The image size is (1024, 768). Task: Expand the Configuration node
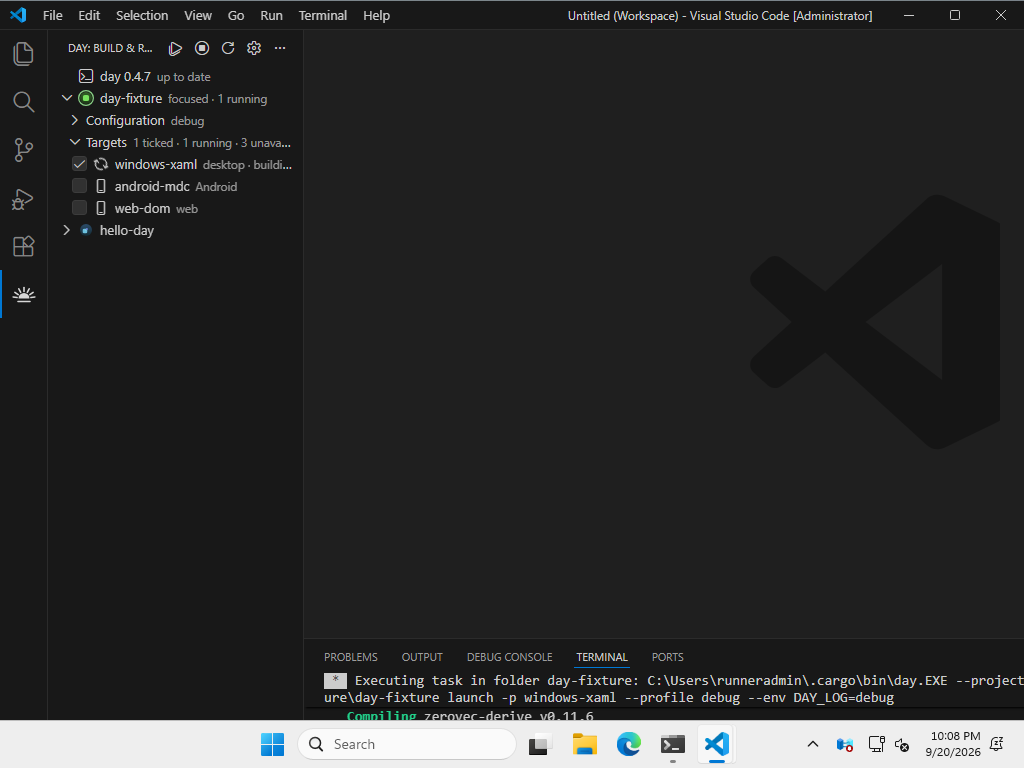click(x=74, y=120)
